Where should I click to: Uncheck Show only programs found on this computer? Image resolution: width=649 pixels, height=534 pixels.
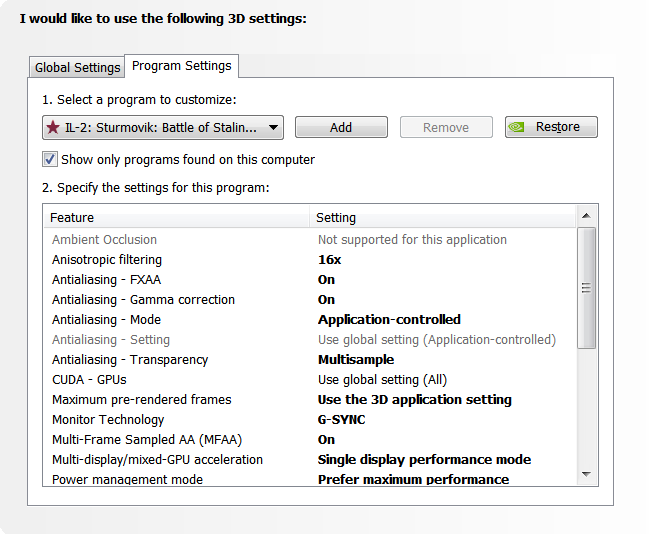click(x=50, y=159)
